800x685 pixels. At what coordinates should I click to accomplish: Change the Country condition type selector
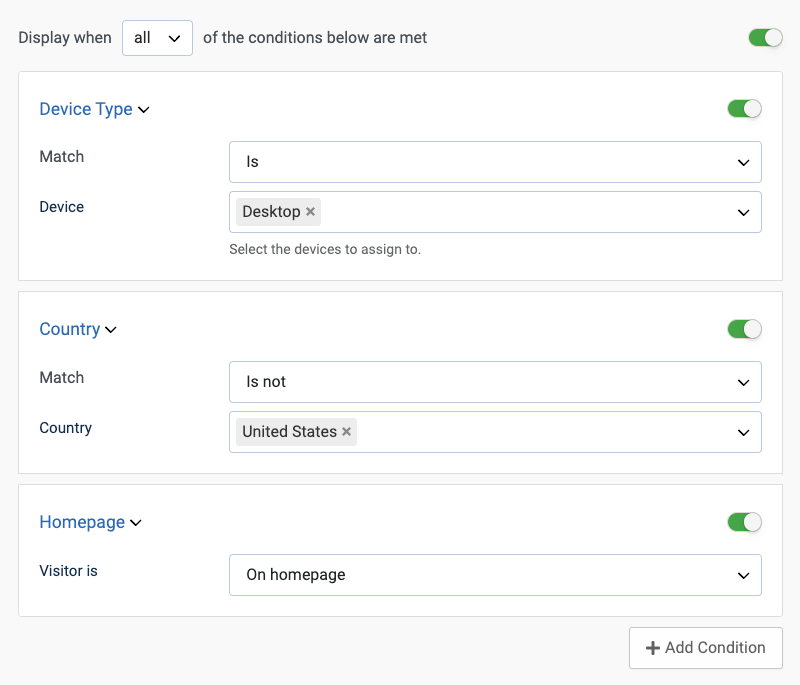tap(78, 329)
